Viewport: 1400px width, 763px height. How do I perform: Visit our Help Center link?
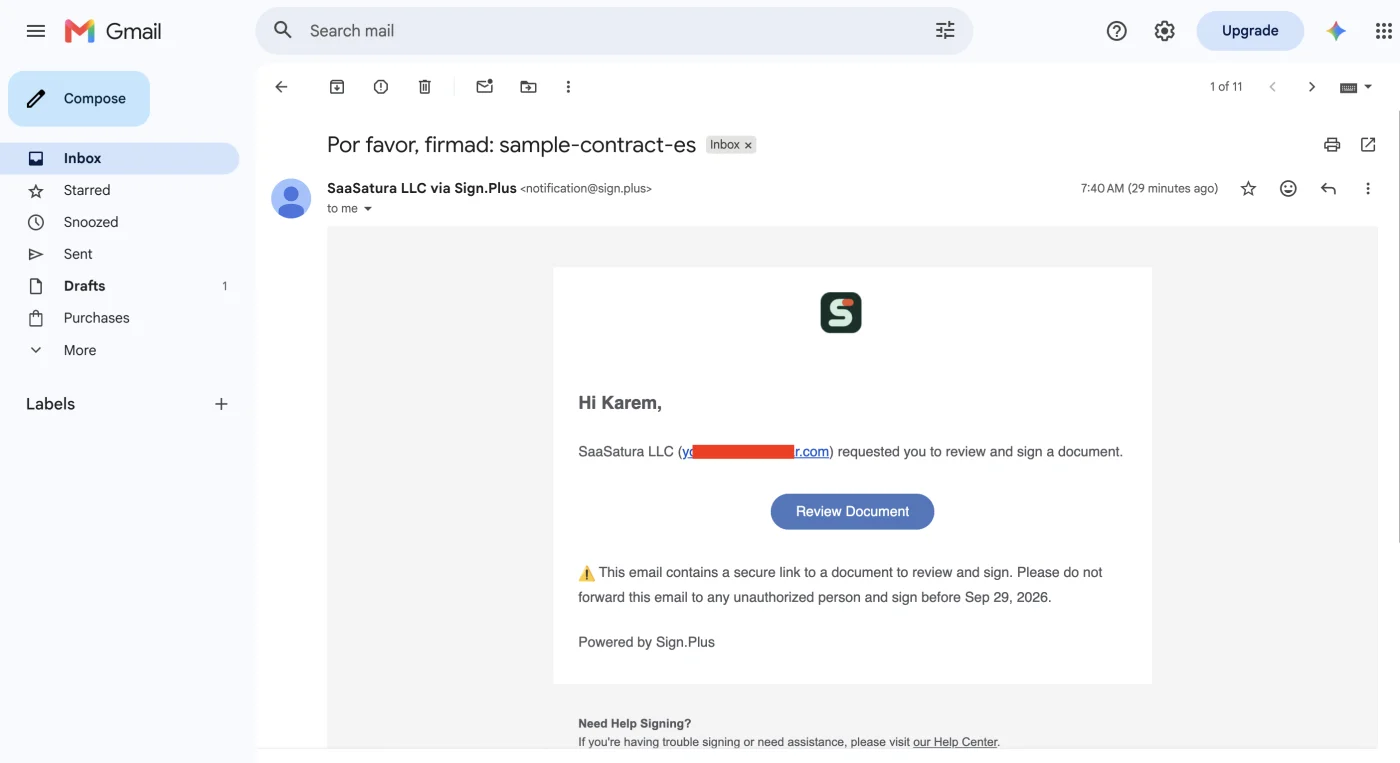coord(955,742)
